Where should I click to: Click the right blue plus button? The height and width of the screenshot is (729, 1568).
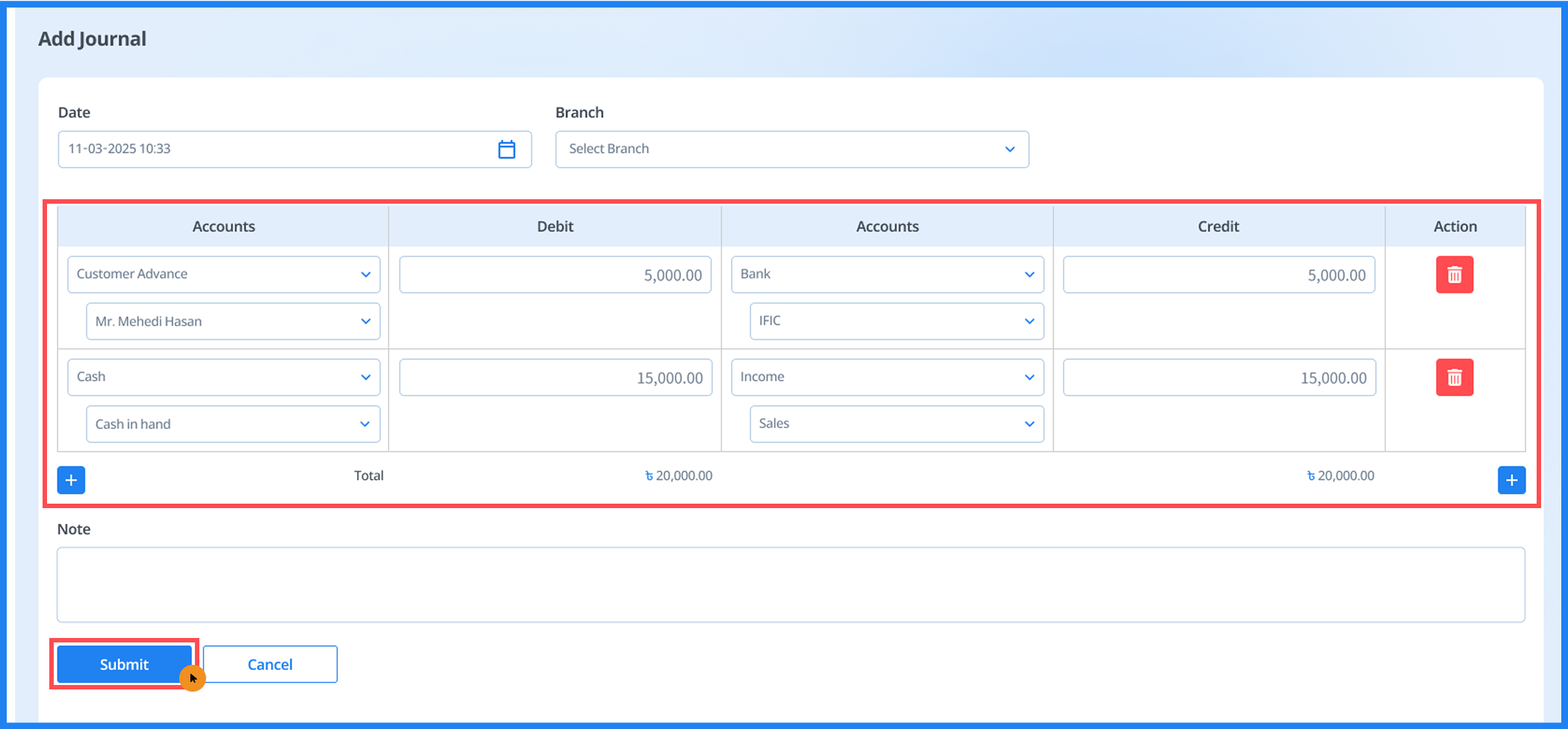click(x=1511, y=480)
